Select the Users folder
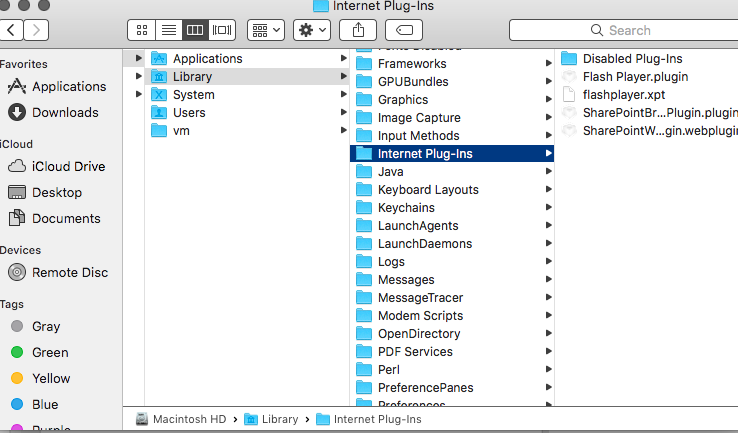 [247, 112]
